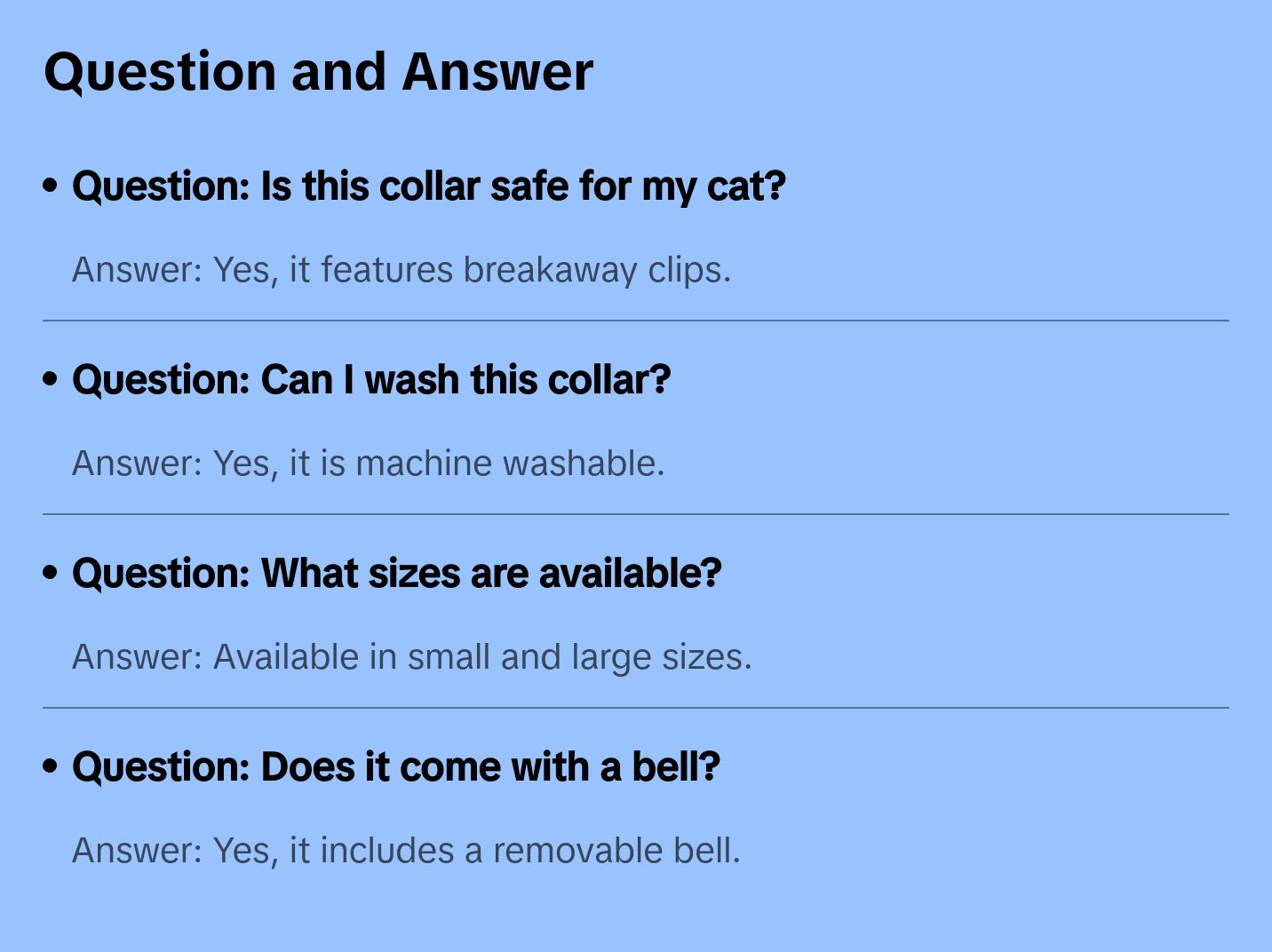Screen dimensions: 1272x952
Task: Click the divider line below the sizes answer
Action: click(x=635, y=708)
